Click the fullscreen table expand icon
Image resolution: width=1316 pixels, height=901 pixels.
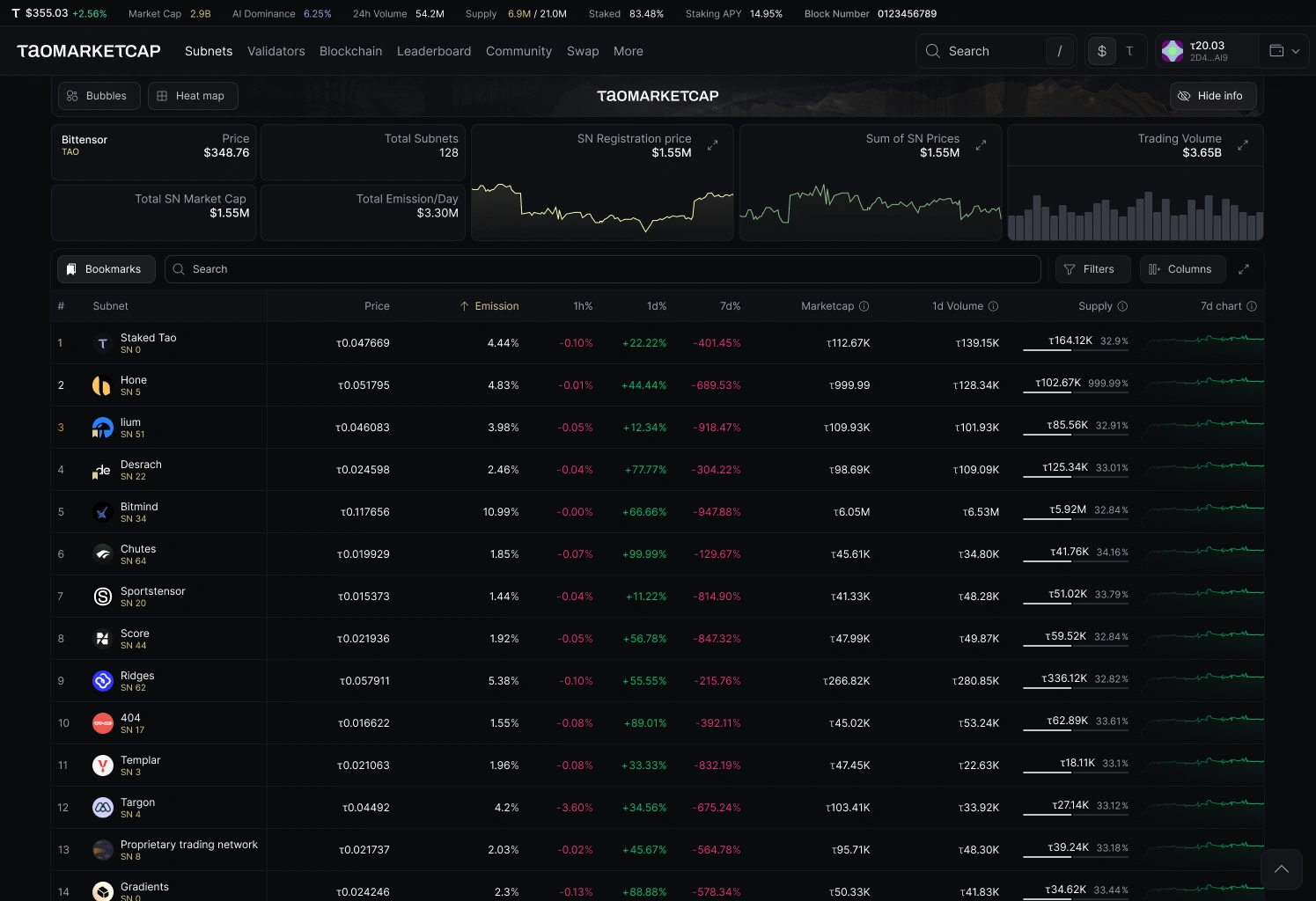point(1244,269)
